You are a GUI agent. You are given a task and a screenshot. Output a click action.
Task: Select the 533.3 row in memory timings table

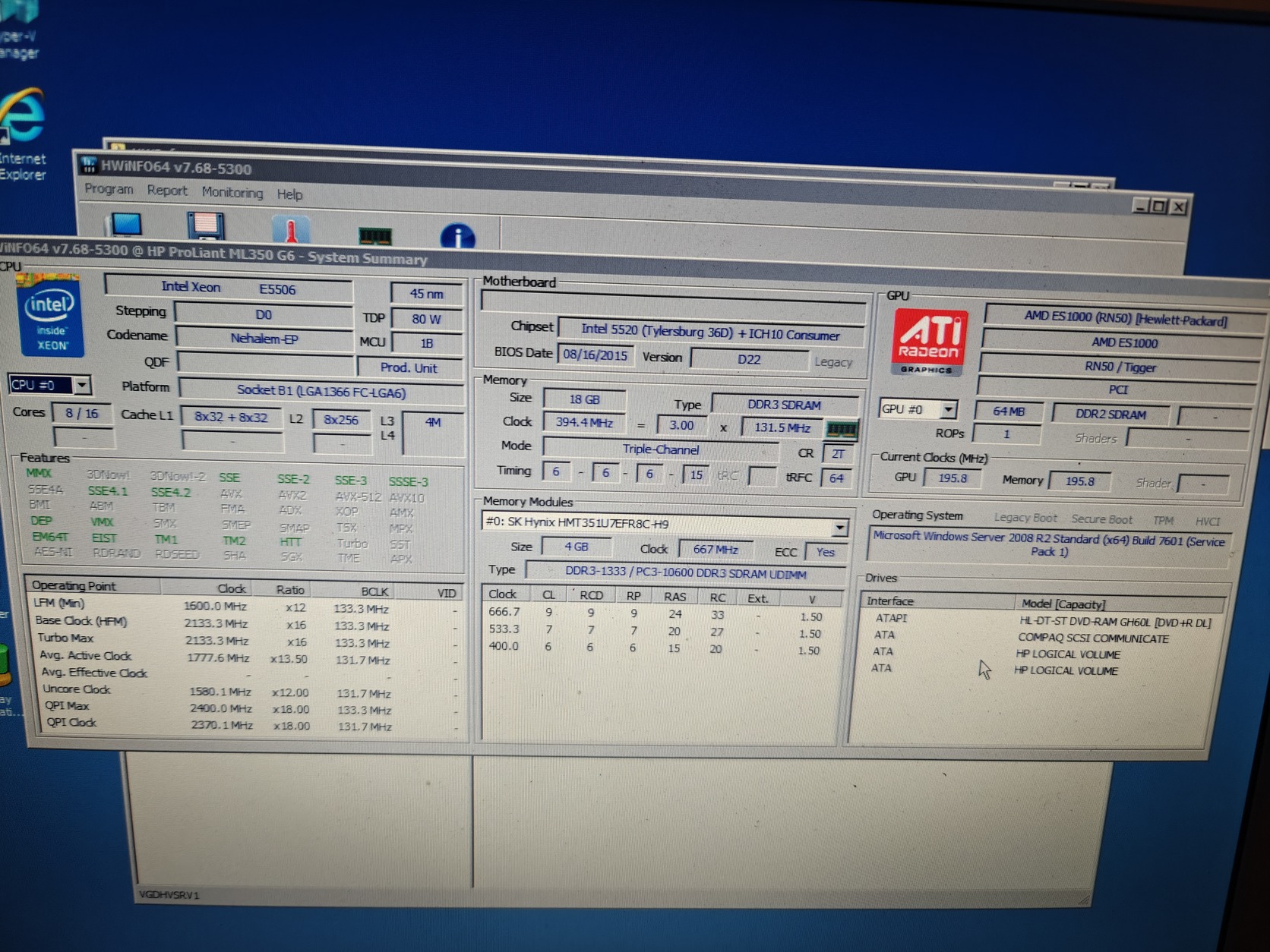(x=662, y=631)
